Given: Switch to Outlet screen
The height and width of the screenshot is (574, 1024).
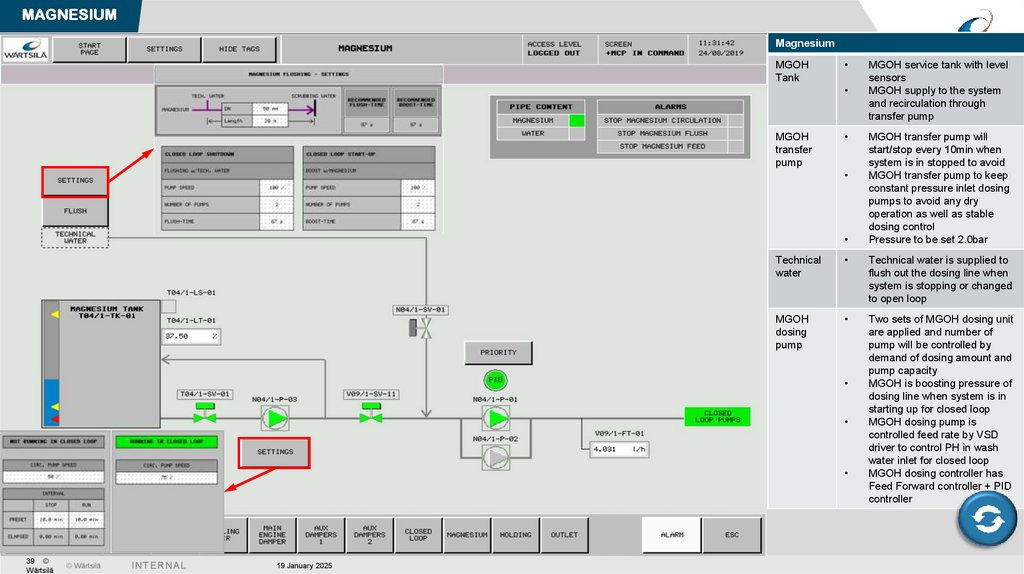Looking at the screenshot, I should [x=564, y=535].
